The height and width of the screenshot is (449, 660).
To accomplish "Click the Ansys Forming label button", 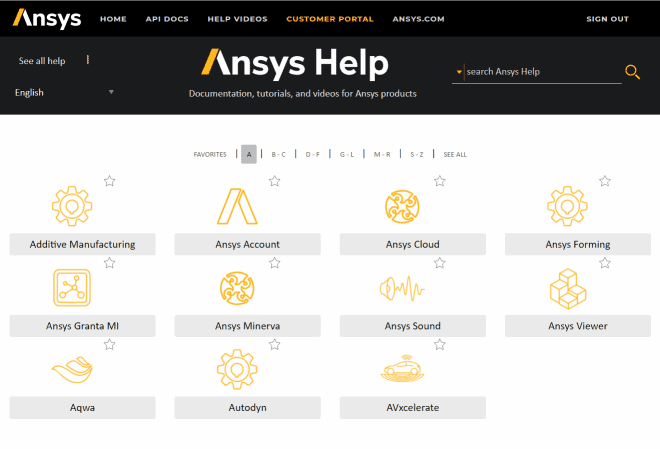I will pyautogui.click(x=578, y=244).
